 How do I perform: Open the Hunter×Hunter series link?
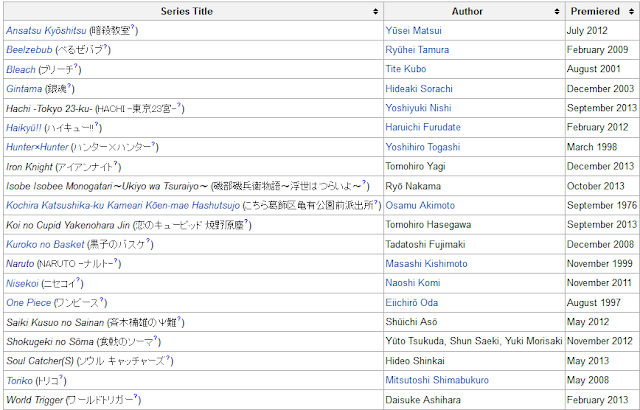click(37, 147)
